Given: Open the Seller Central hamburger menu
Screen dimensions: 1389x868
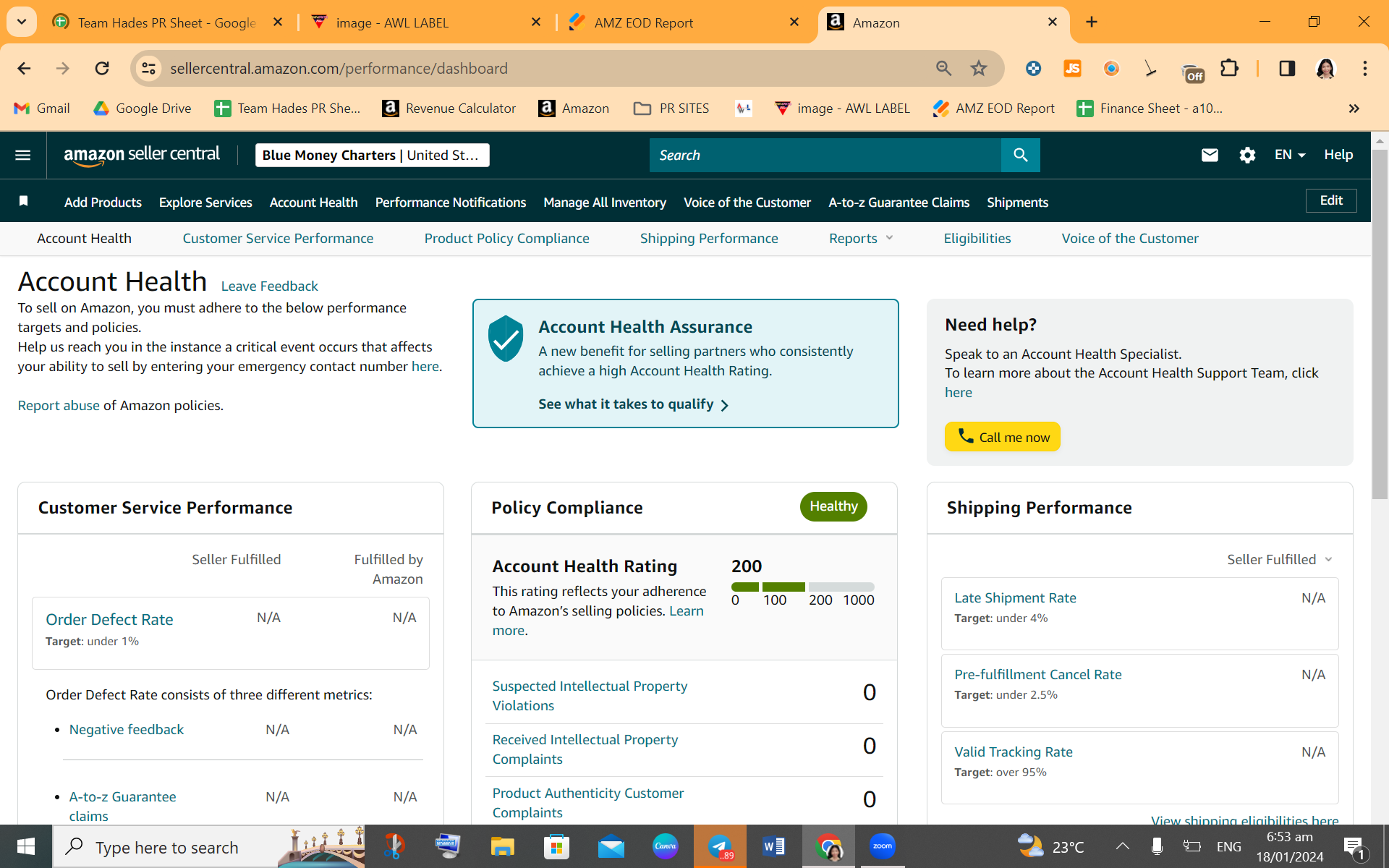Looking at the screenshot, I should tap(23, 155).
